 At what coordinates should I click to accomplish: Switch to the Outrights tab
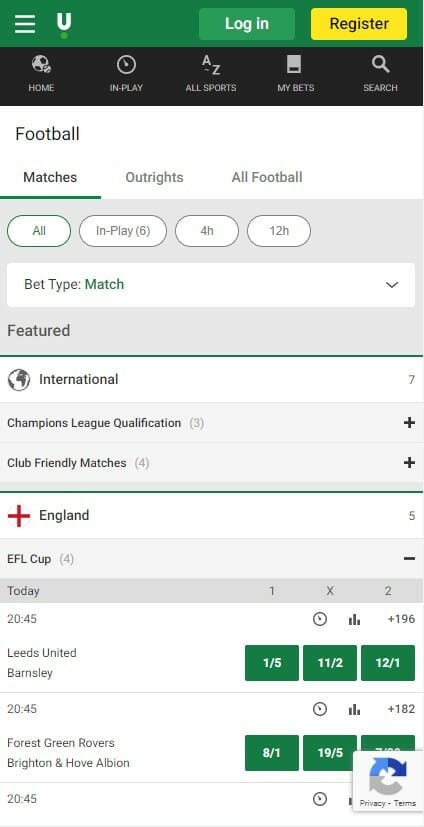click(155, 177)
